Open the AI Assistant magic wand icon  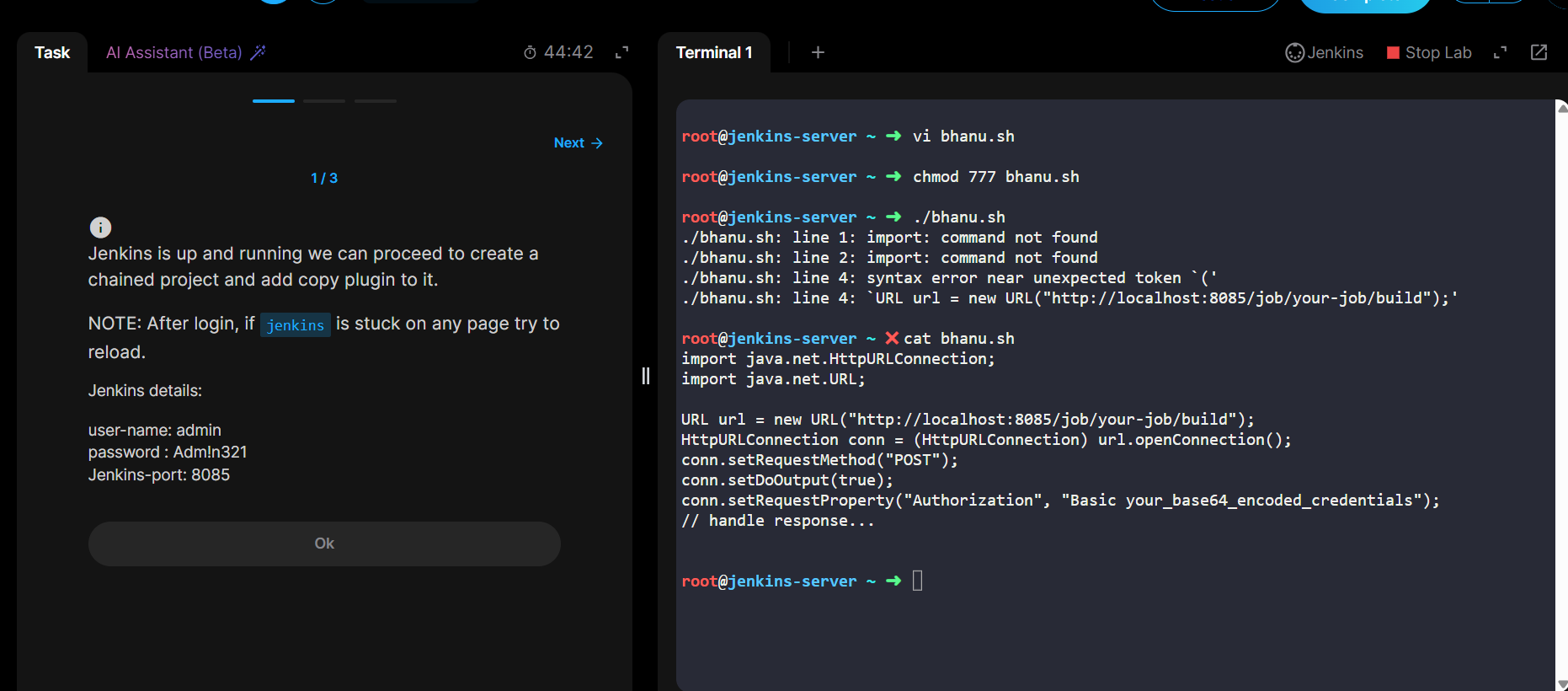coord(258,52)
